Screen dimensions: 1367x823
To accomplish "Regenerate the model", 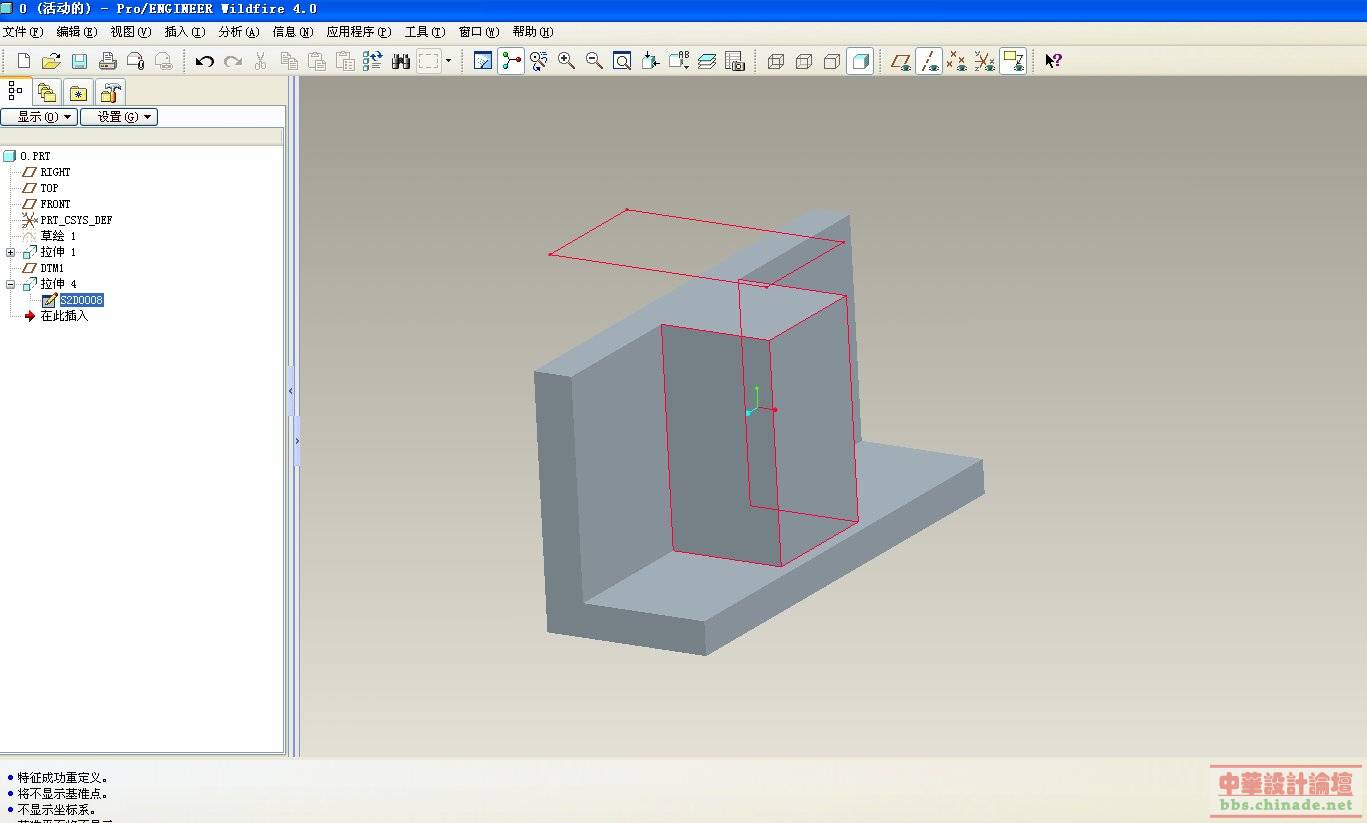I will pyautogui.click(x=373, y=61).
